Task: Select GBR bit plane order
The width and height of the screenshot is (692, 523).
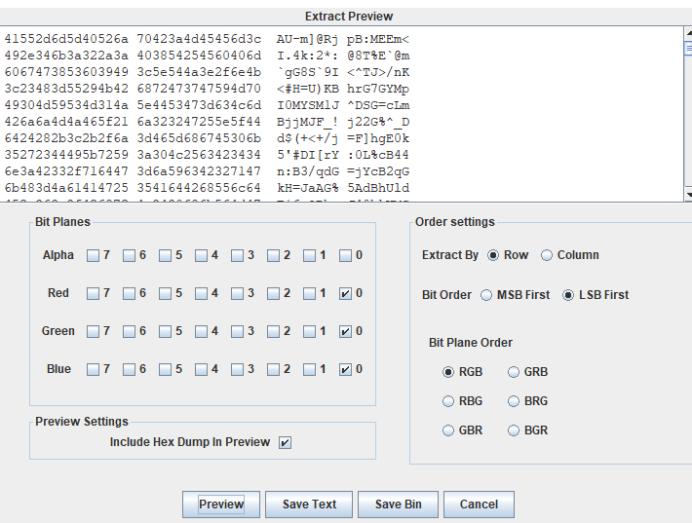Action: click(448, 430)
